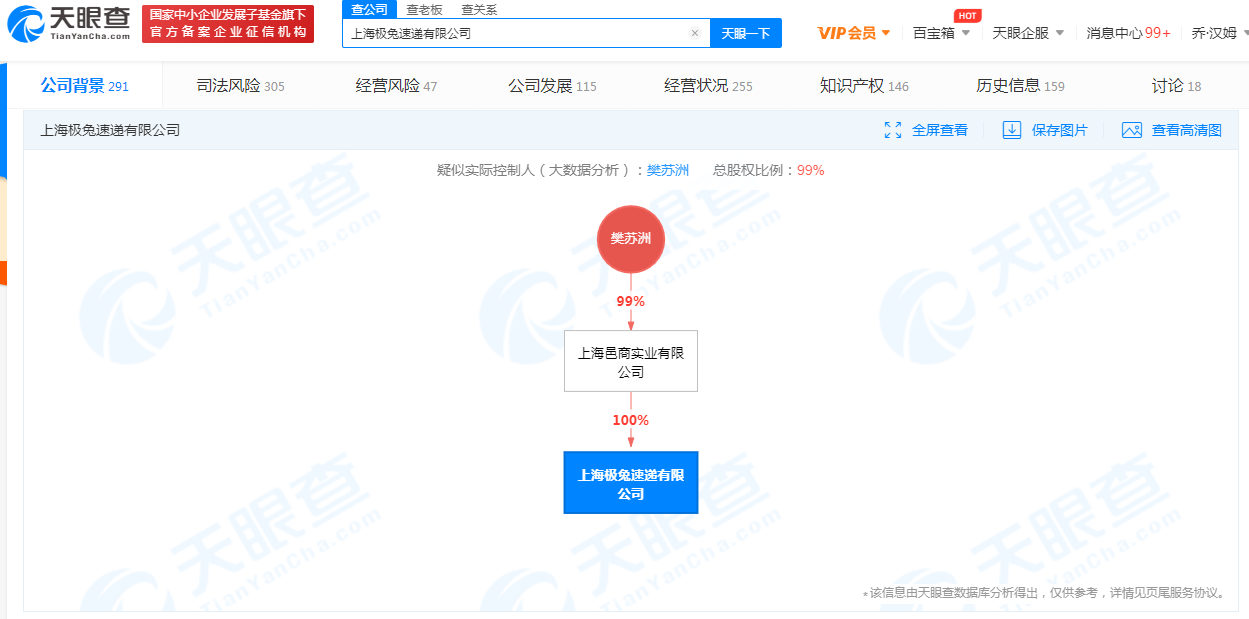Click the 查看高清图 link
Screen dimensions: 1249x619
tap(1187, 130)
